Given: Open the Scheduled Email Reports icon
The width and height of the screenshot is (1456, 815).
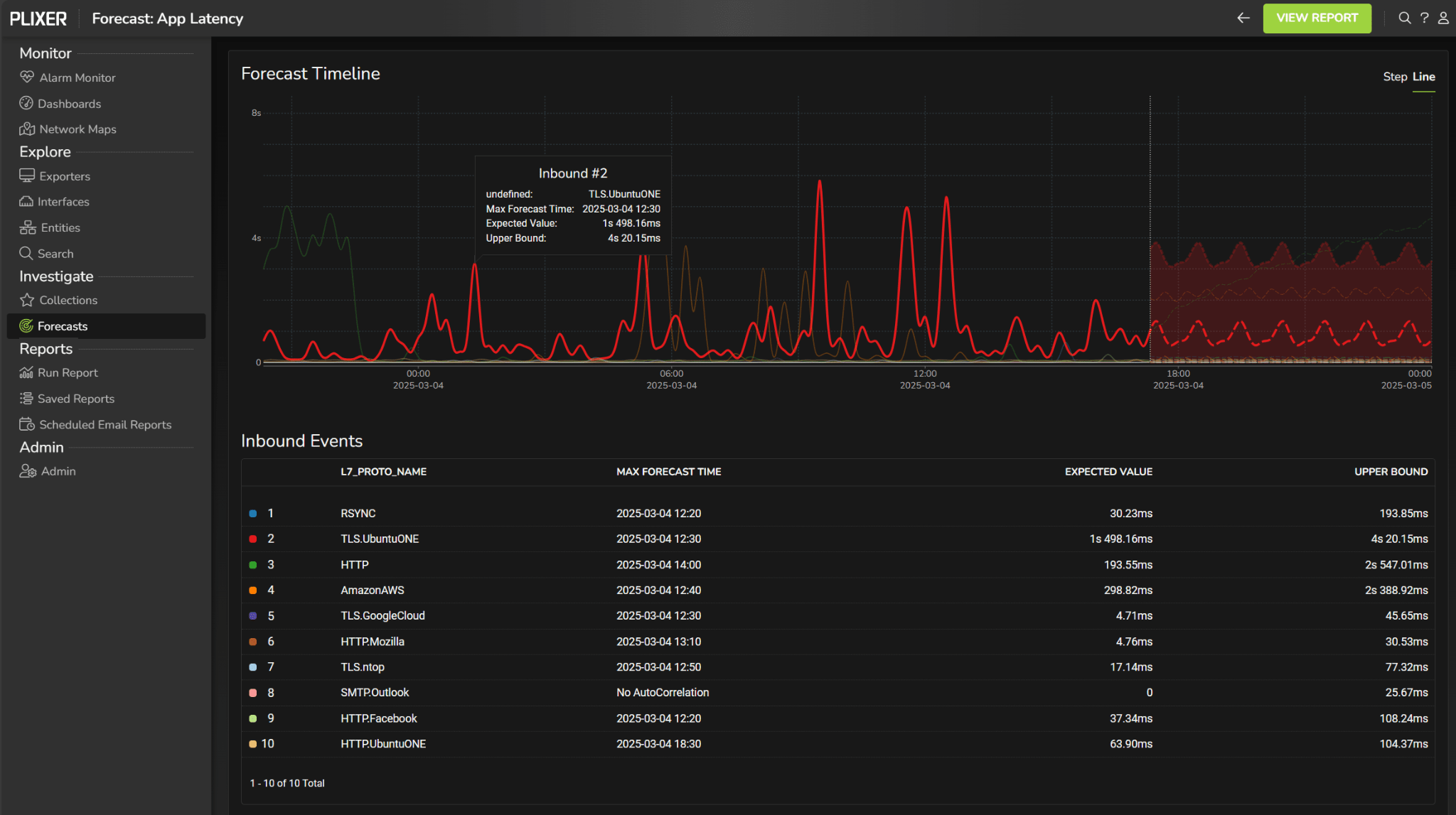Looking at the screenshot, I should click(x=26, y=424).
